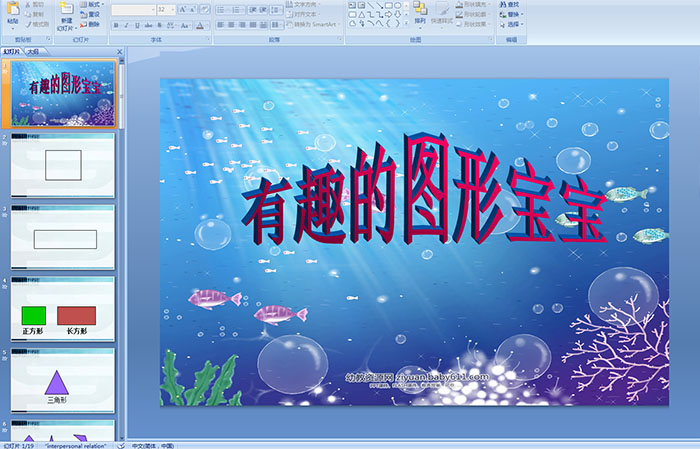Delete the slide with 删除

pos(90,25)
